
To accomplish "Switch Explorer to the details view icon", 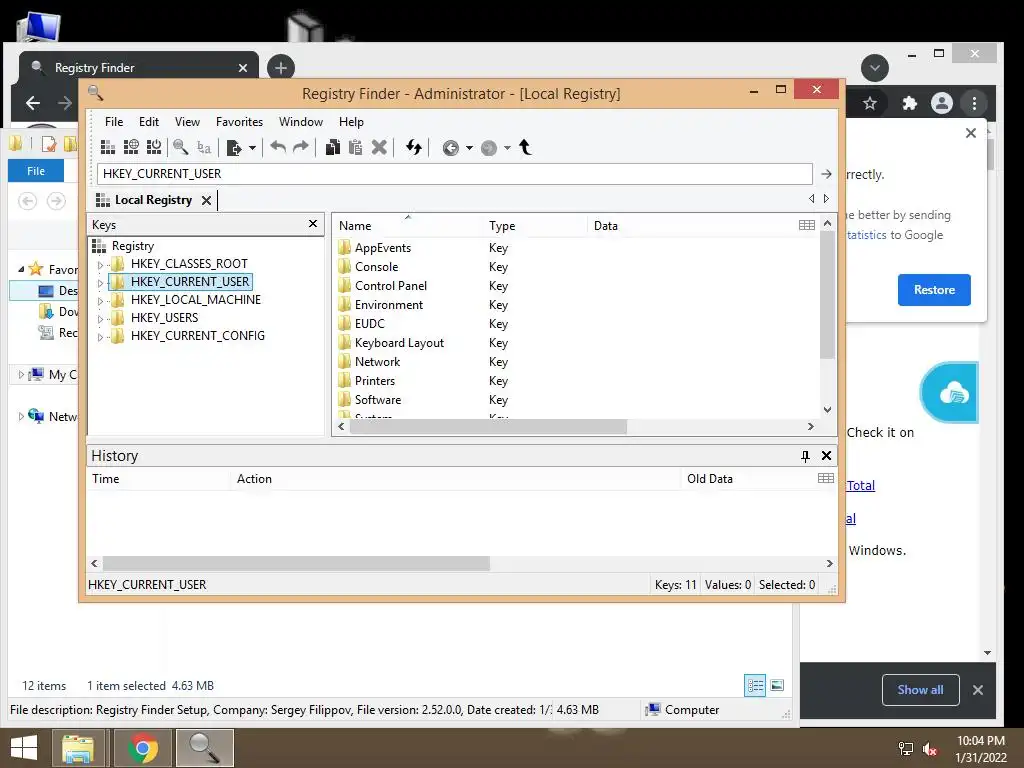I will pos(756,685).
